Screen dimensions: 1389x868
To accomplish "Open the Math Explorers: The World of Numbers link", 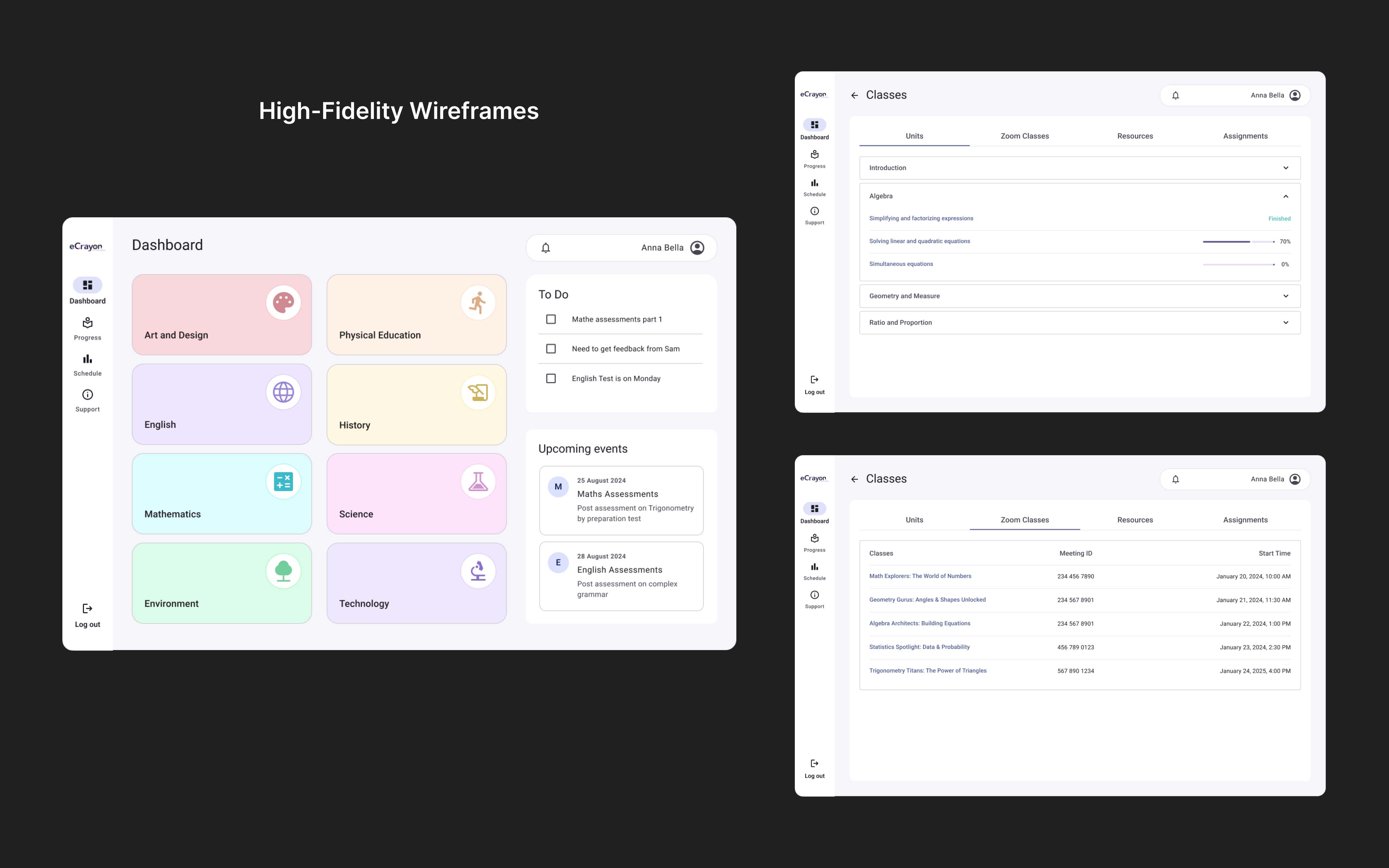I will [x=920, y=576].
